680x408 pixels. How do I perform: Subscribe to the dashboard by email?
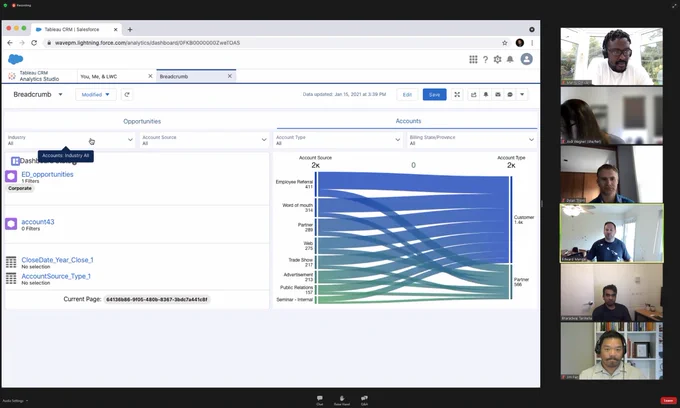click(498, 95)
